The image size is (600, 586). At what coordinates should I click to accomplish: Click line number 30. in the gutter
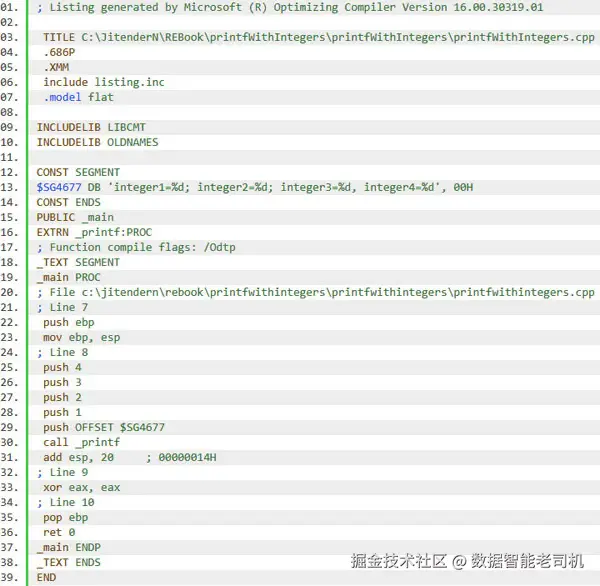point(10,442)
